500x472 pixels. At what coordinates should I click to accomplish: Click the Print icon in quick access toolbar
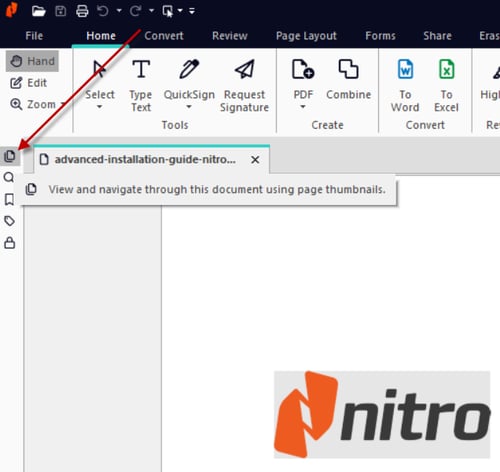[x=82, y=11]
